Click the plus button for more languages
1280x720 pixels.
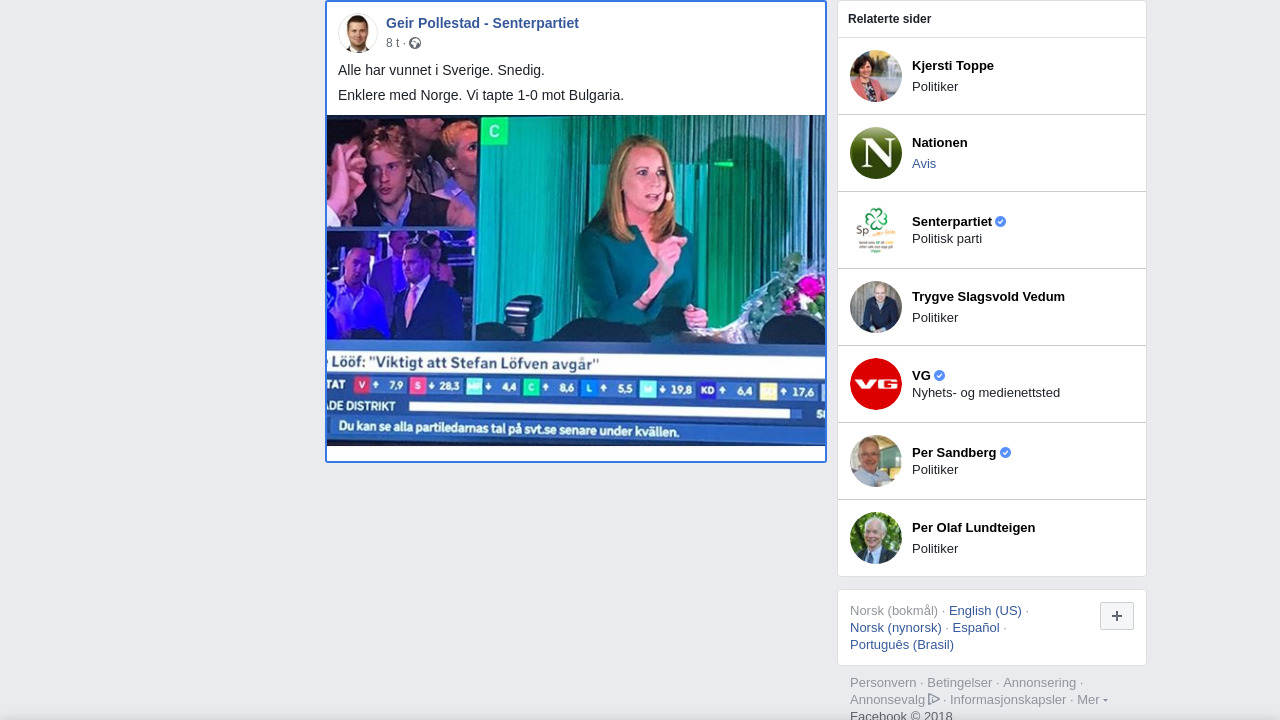(x=1117, y=616)
